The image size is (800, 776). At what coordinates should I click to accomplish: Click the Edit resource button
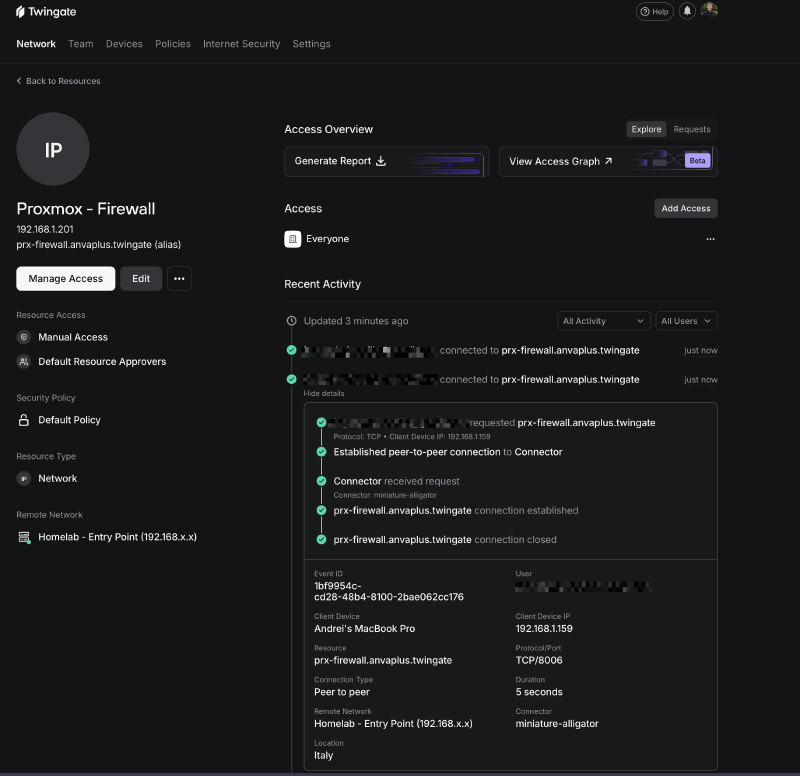point(141,279)
